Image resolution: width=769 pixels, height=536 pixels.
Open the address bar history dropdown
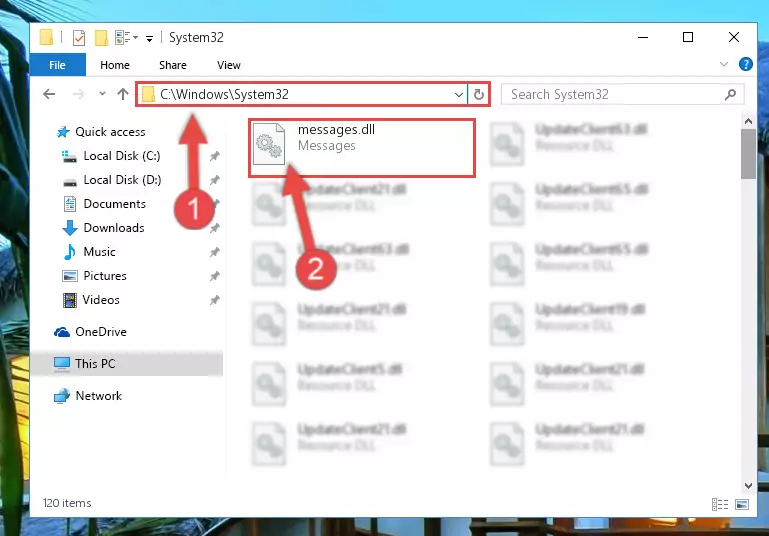click(x=459, y=94)
